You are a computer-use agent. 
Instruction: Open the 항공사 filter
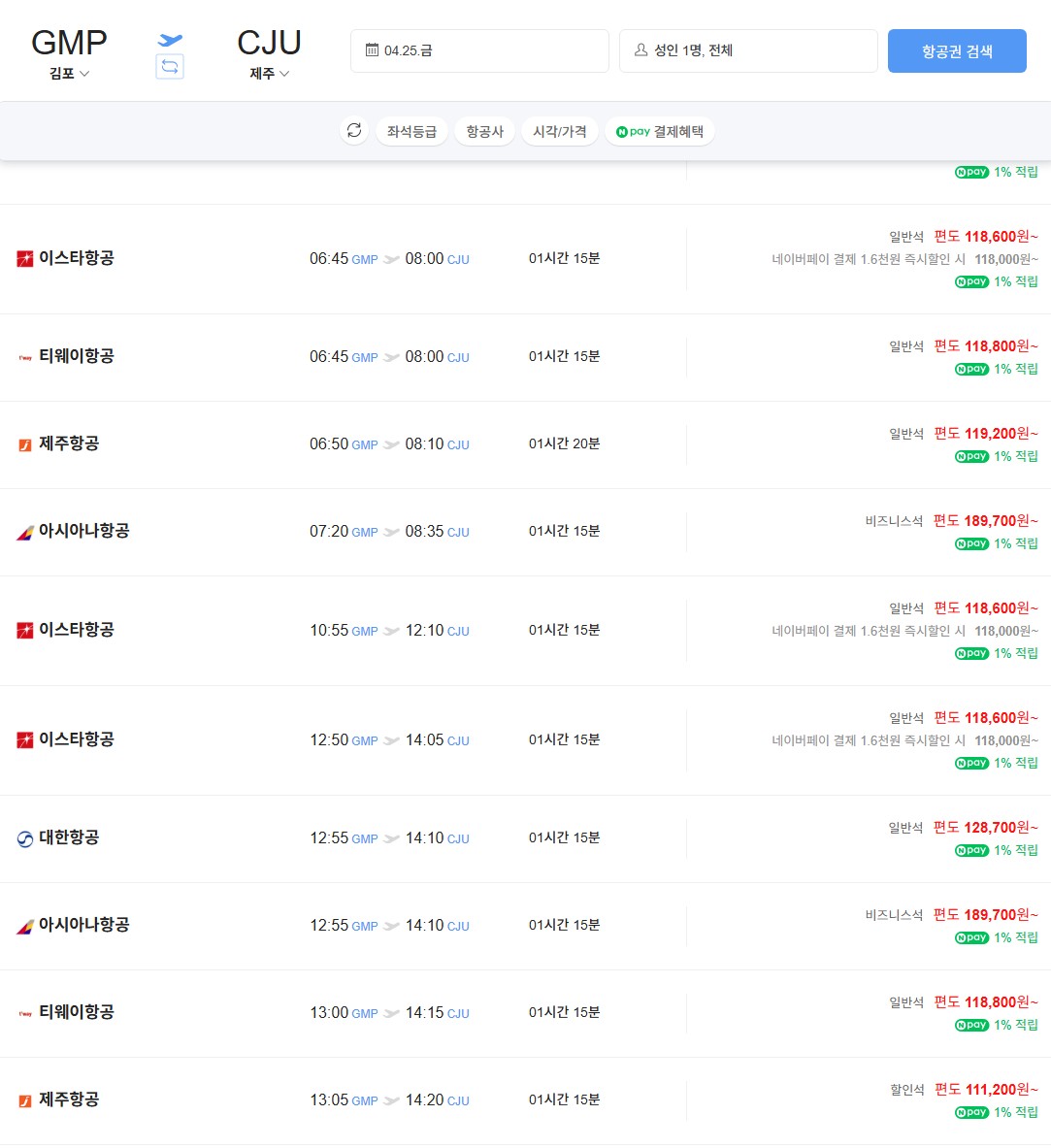pyautogui.click(x=485, y=131)
